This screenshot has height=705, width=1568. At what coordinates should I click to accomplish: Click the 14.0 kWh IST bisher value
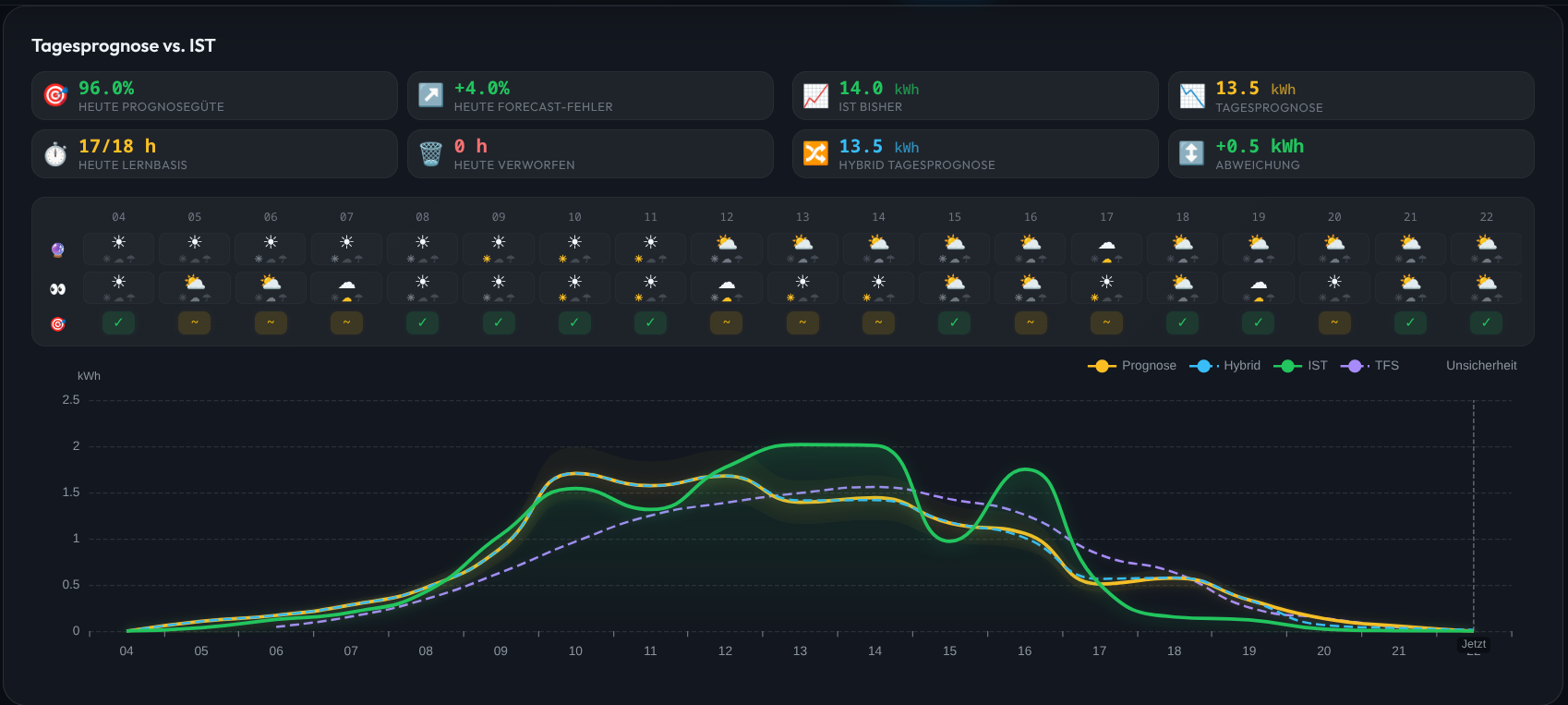pyautogui.click(x=879, y=88)
